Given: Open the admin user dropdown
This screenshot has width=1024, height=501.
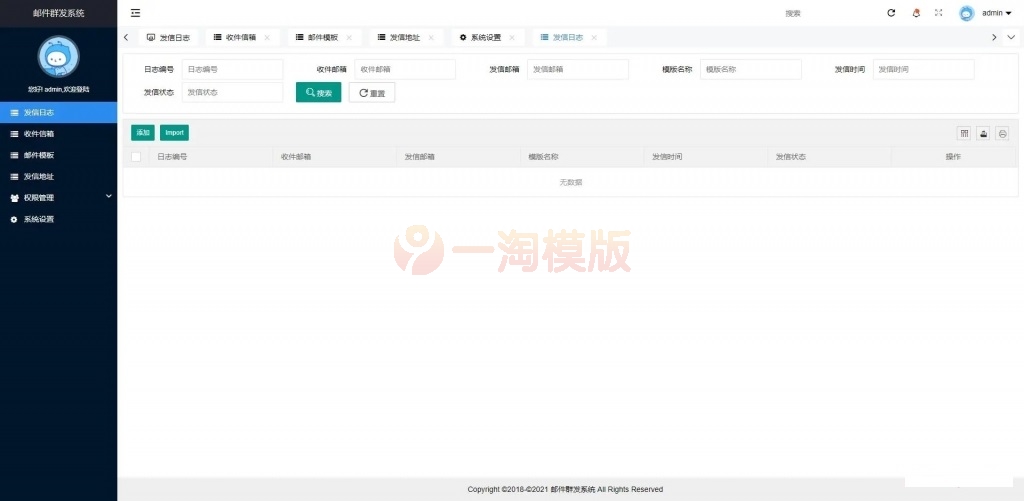Looking at the screenshot, I should [x=997, y=13].
